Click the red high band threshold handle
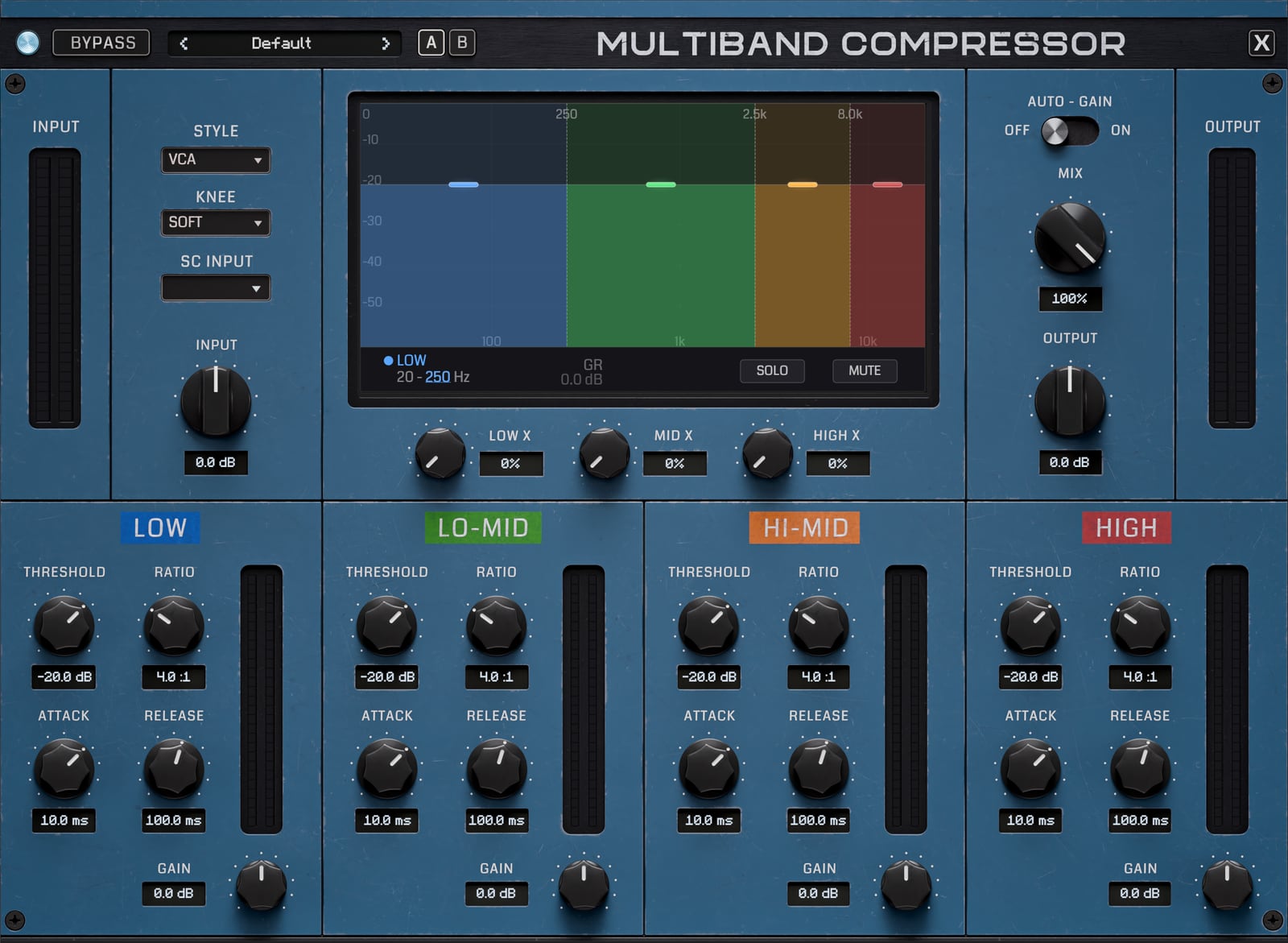Screen dimensions: 1288x943 pyautogui.click(x=887, y=184)
